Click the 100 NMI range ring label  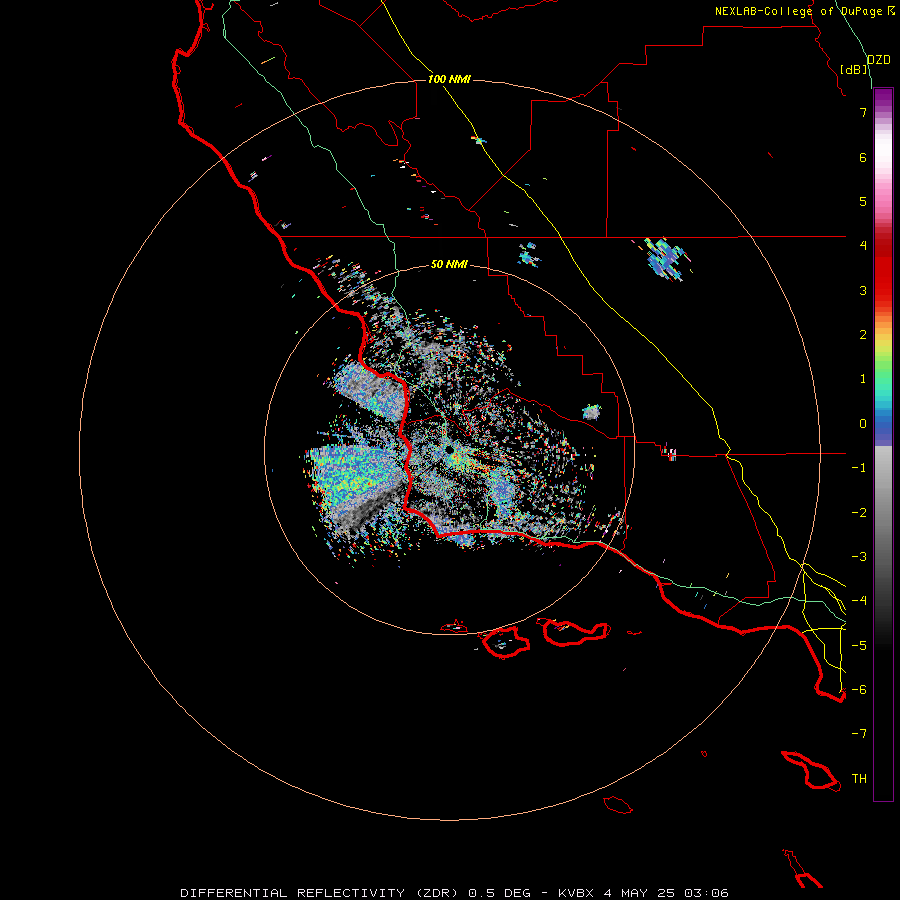click(449, 79)
